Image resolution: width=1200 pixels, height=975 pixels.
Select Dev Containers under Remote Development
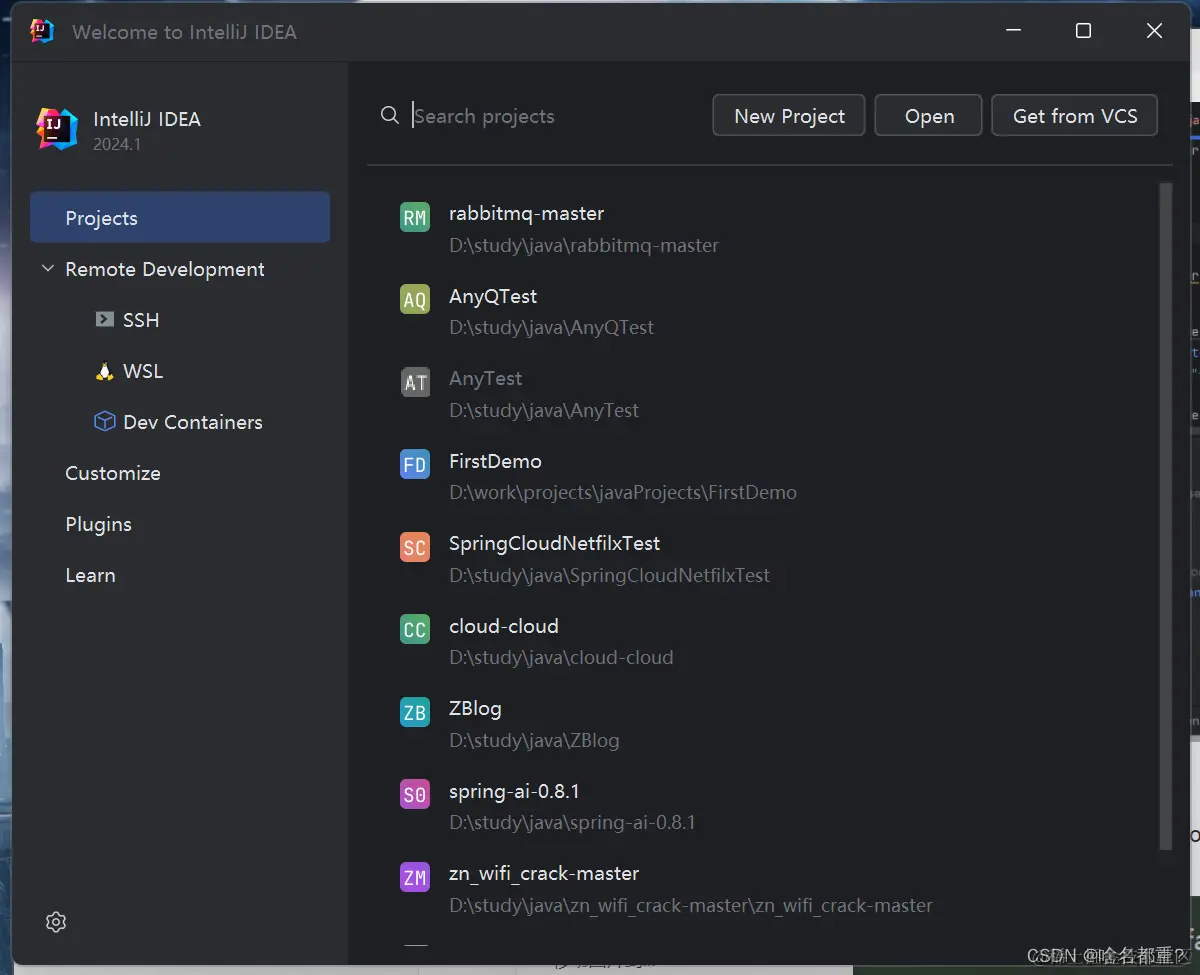(193, 422)
